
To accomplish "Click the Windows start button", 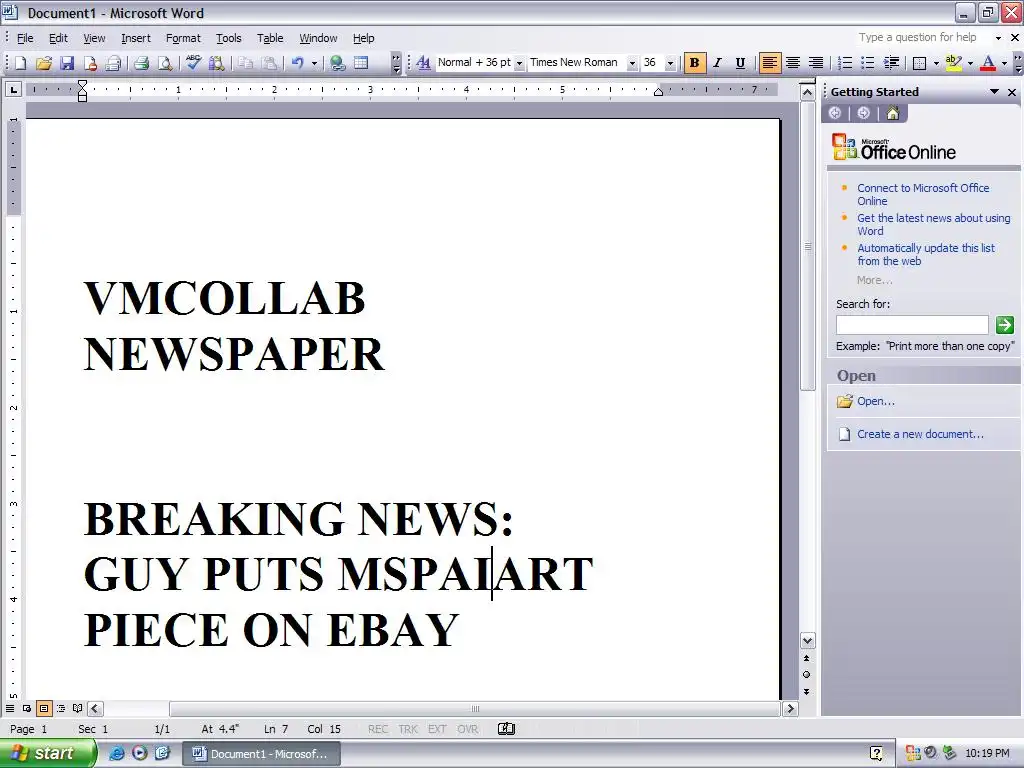I will [x=47, y=753].
